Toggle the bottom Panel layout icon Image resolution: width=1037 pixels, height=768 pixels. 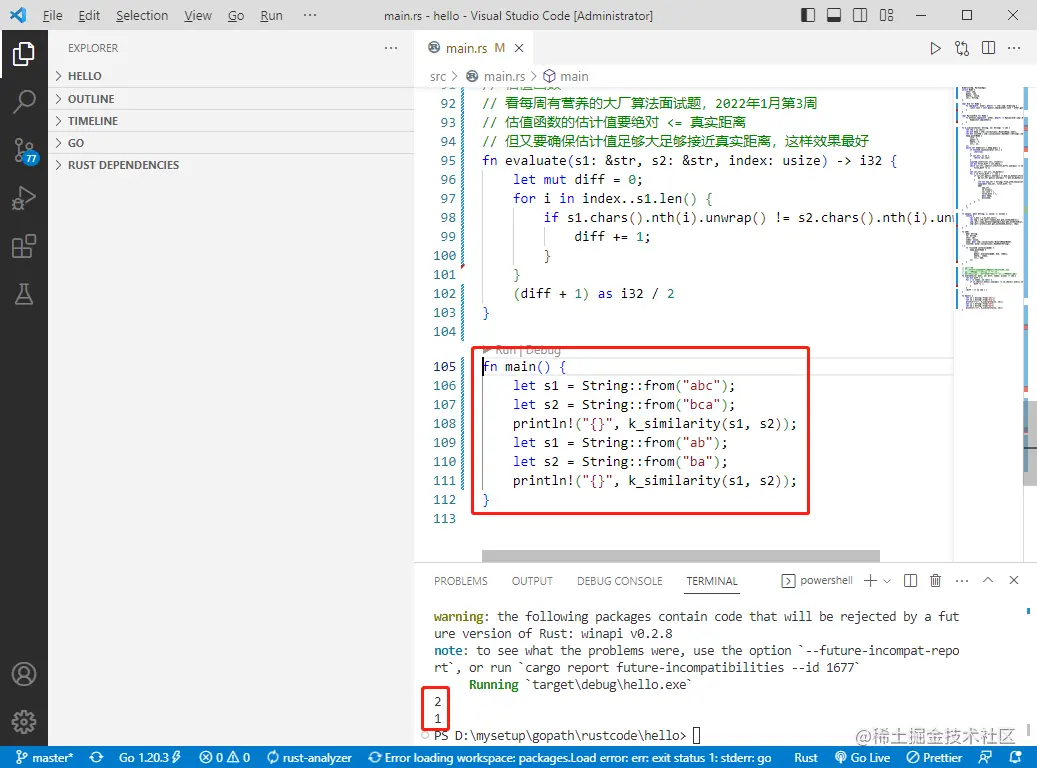(834, 15)
